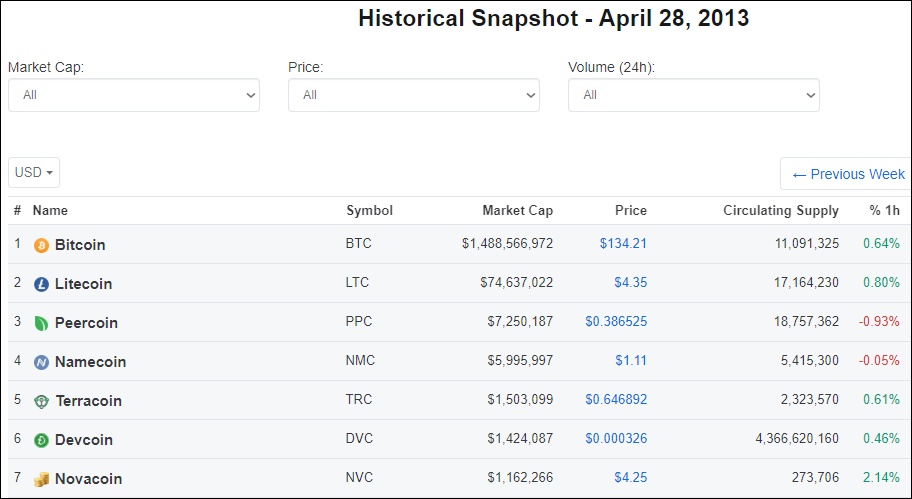
Task: Click the PPC symbol cell
Action: pyautogui.click(x=359, y=321)
